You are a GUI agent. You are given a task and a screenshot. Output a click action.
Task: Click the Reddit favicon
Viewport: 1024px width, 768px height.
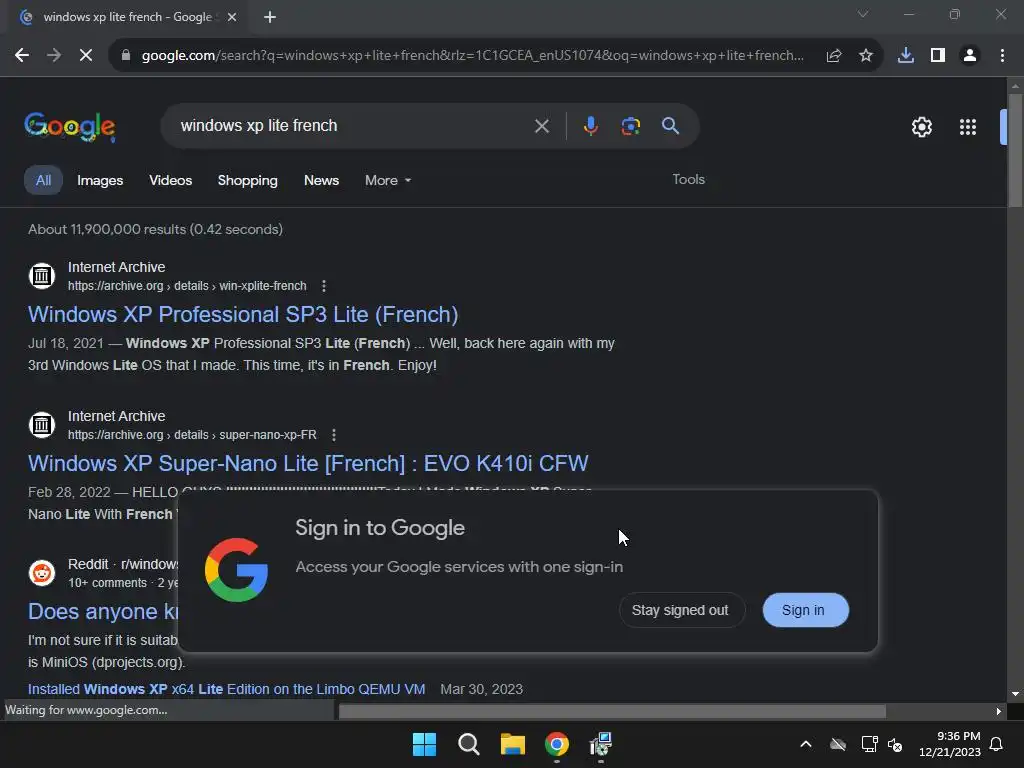[x=42, y=573]
